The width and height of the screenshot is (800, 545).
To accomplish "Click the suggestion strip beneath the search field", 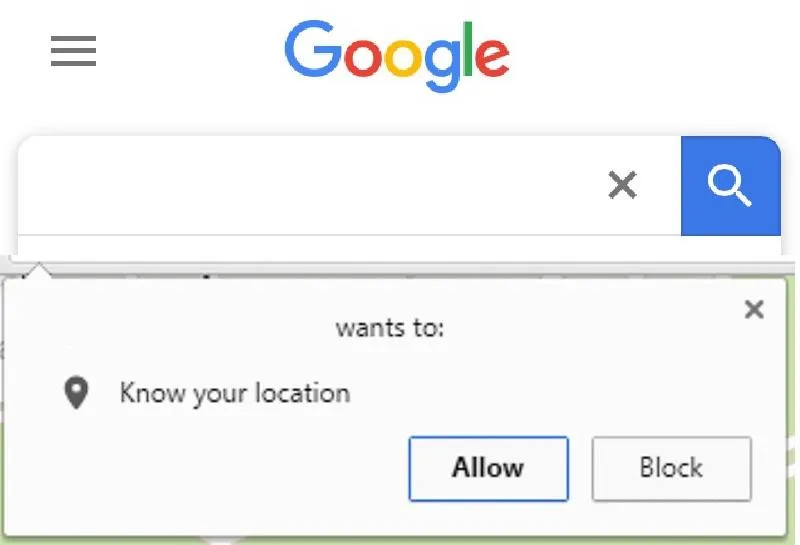I will click(399, 244).
